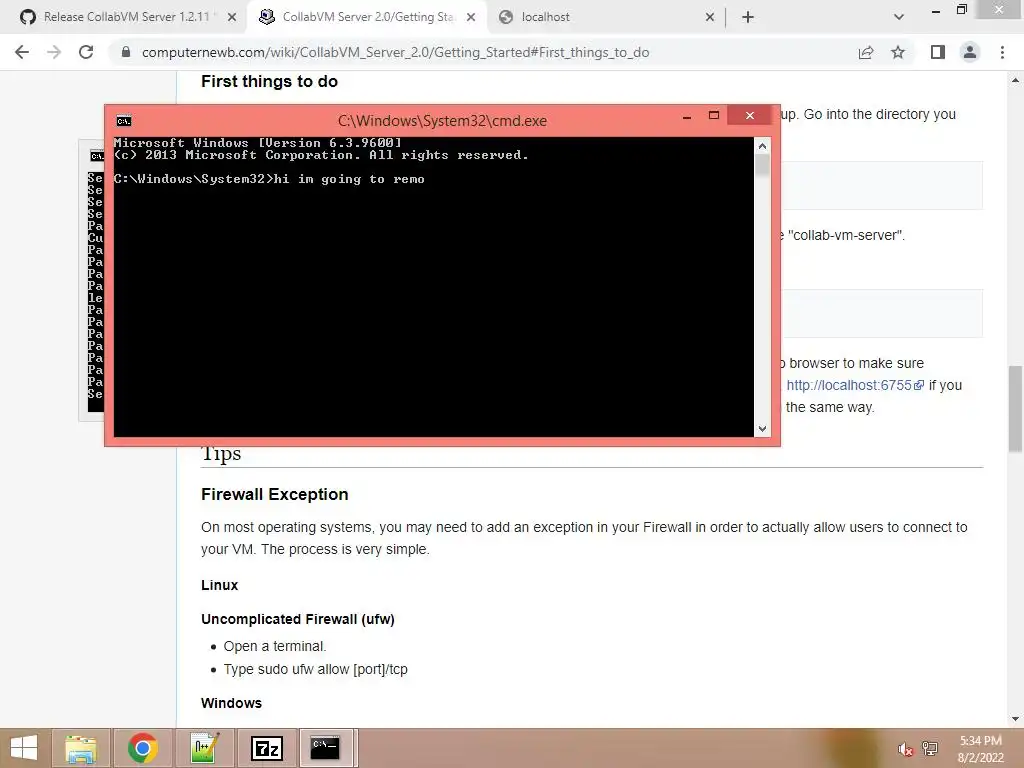
Task: Expand the tab search chevron
Action: click(x=899, y=17)
